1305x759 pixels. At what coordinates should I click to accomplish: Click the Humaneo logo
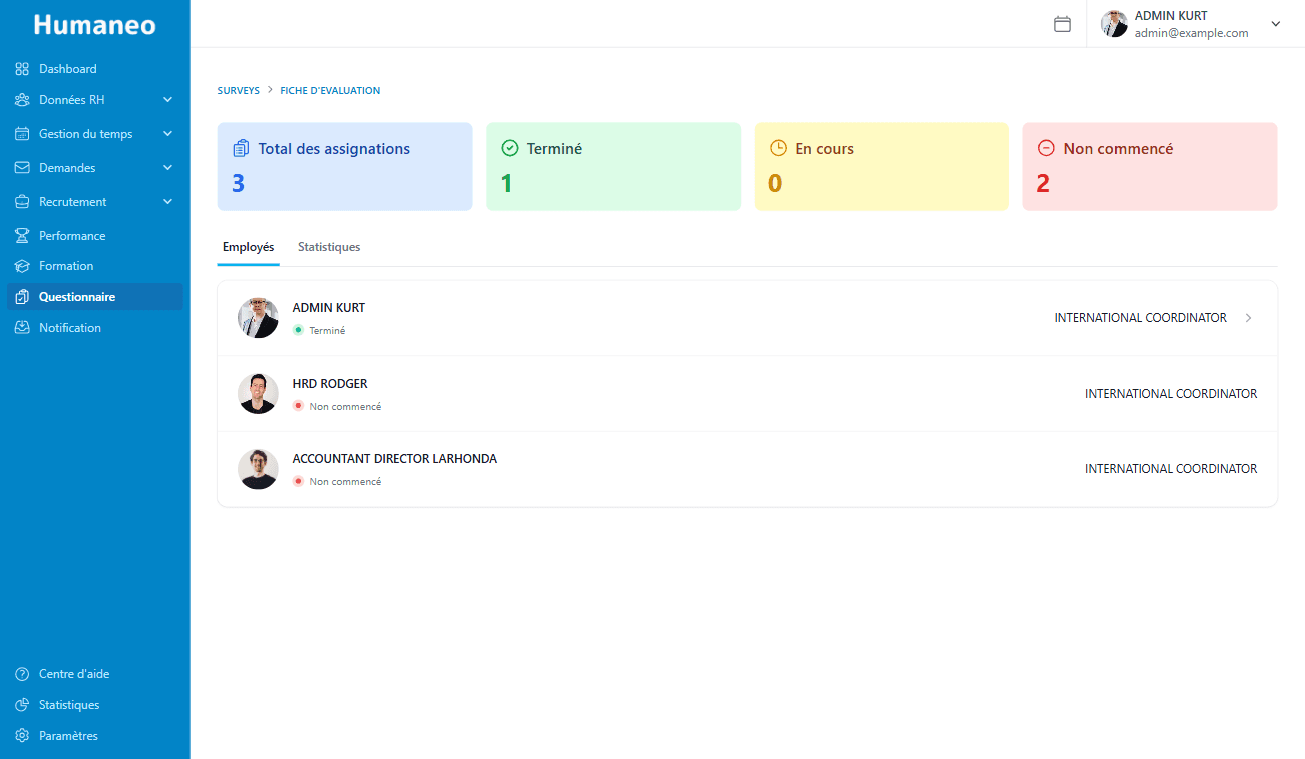click(95, 25)
